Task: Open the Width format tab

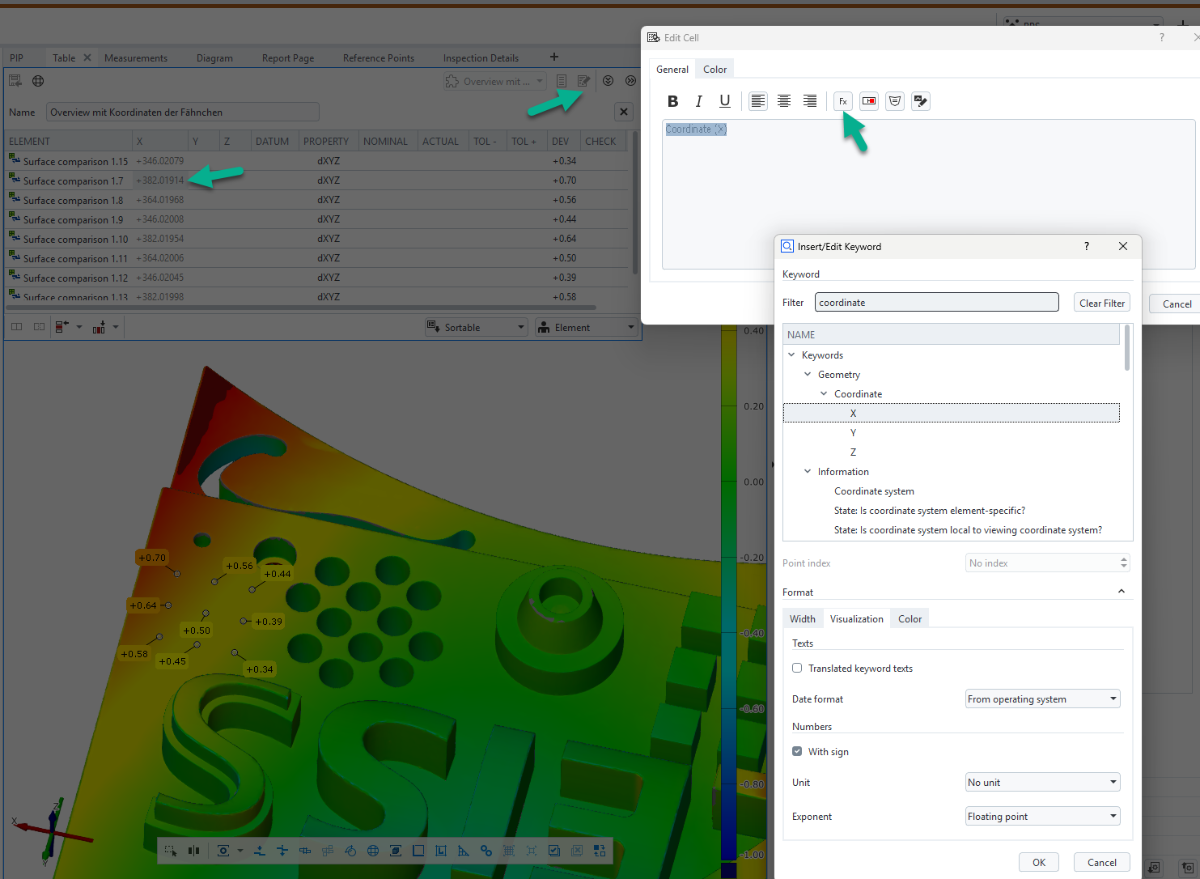Action: click(802, 619)
